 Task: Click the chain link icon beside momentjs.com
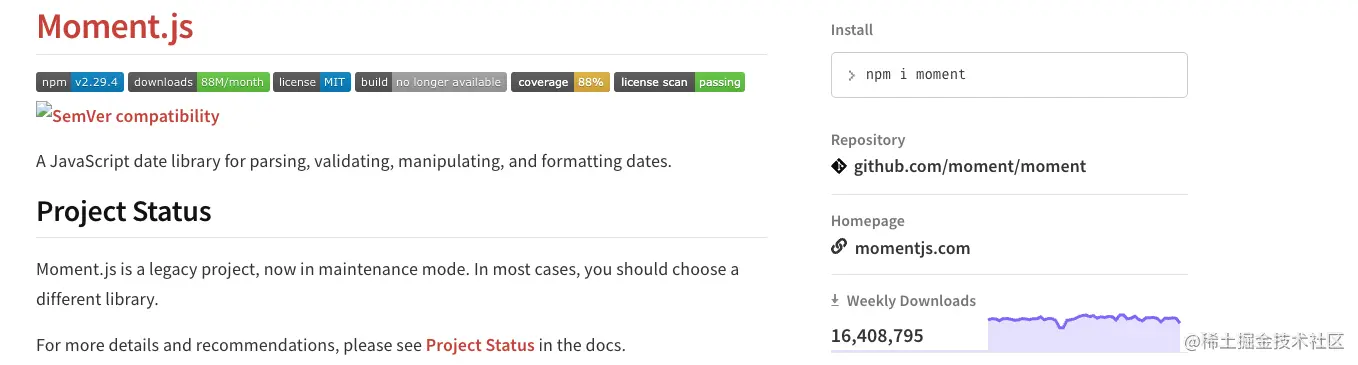pyautogui.click(x=839, y=246)
